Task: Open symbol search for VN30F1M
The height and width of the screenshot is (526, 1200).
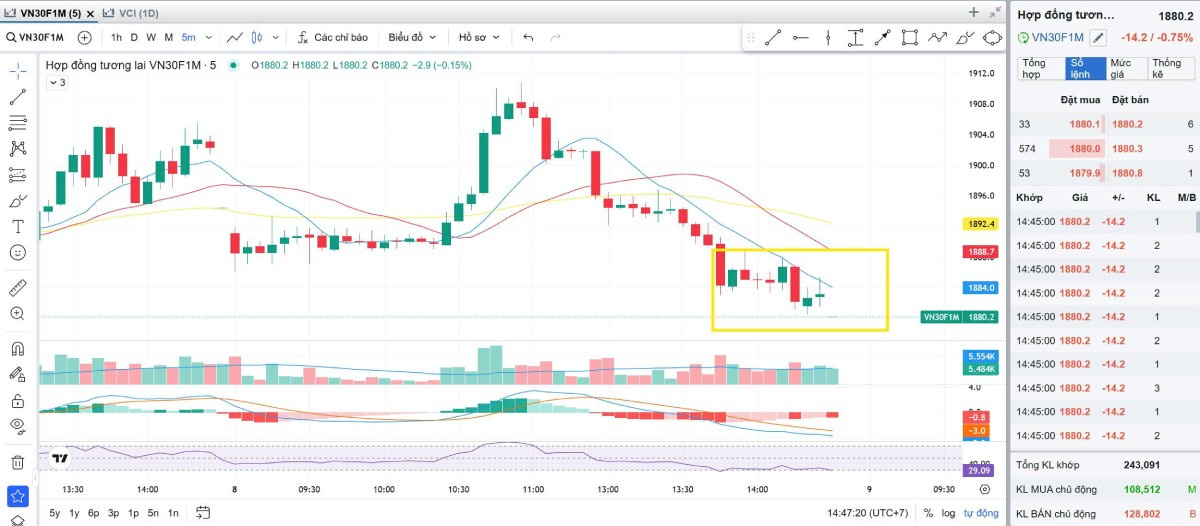Action: [35, 37]
